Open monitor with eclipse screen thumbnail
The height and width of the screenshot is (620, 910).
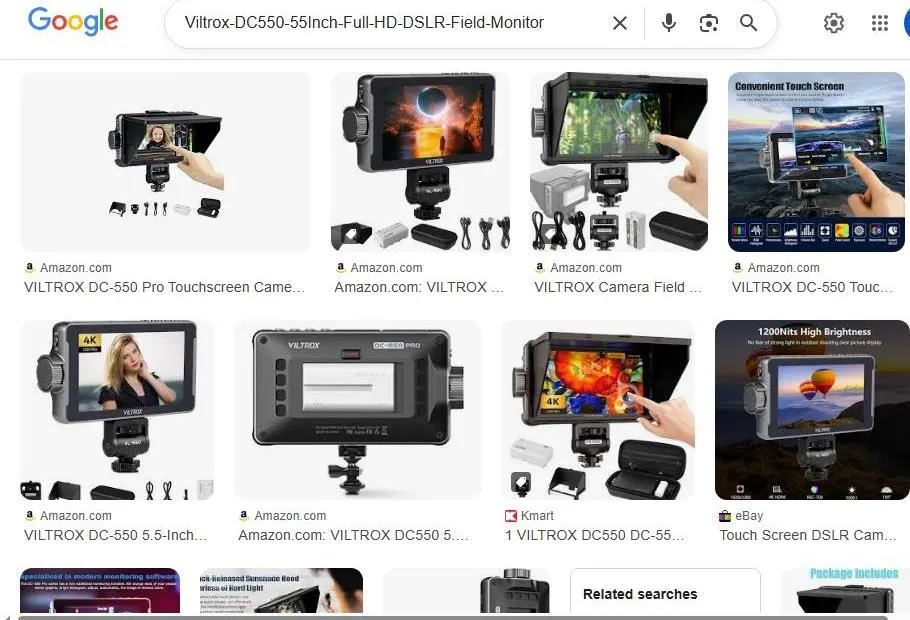click(420, 161)
